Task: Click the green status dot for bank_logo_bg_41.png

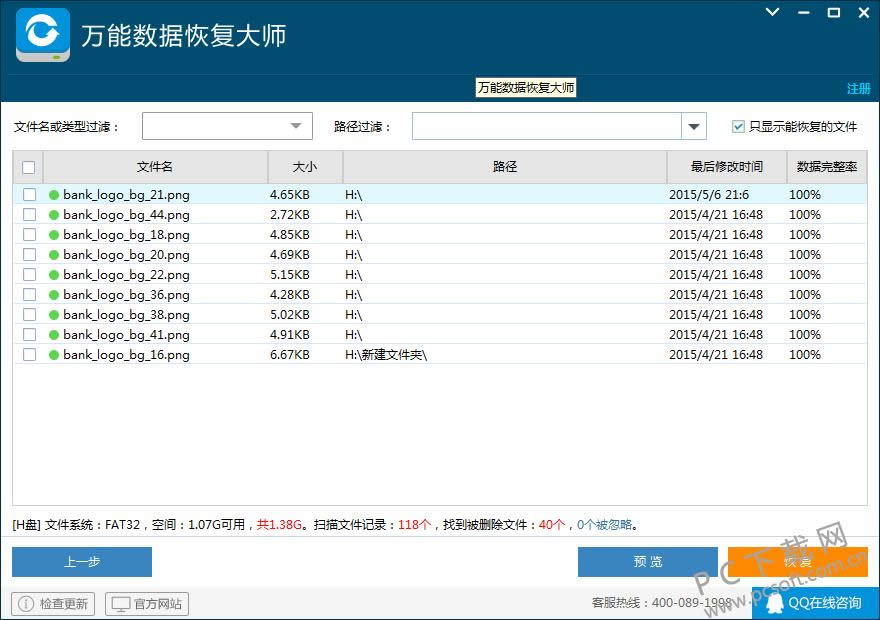Action: click(54, 335)
